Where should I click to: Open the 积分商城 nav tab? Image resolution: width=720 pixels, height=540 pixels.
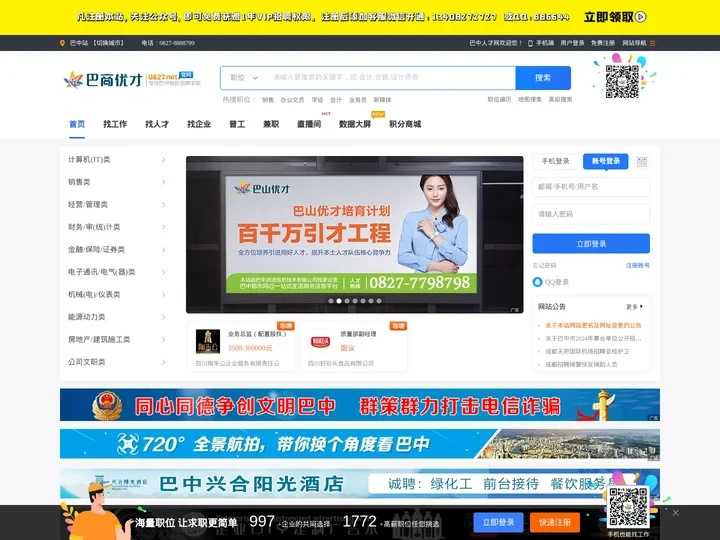click(x=405, y=124)
